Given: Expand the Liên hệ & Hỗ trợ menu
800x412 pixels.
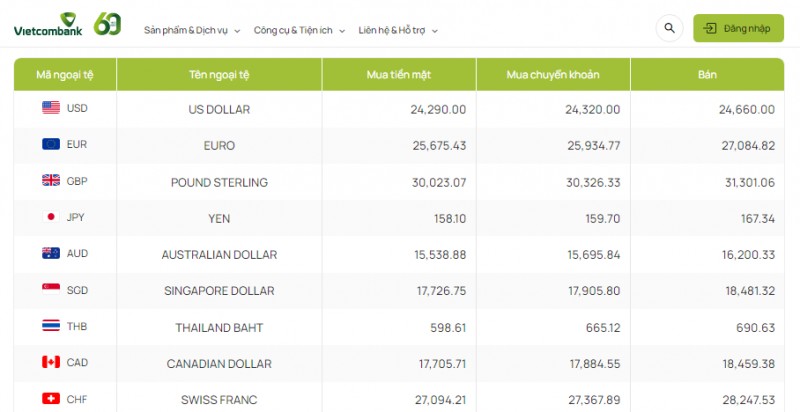Looking at the screenshot, I should coord(398,30).
